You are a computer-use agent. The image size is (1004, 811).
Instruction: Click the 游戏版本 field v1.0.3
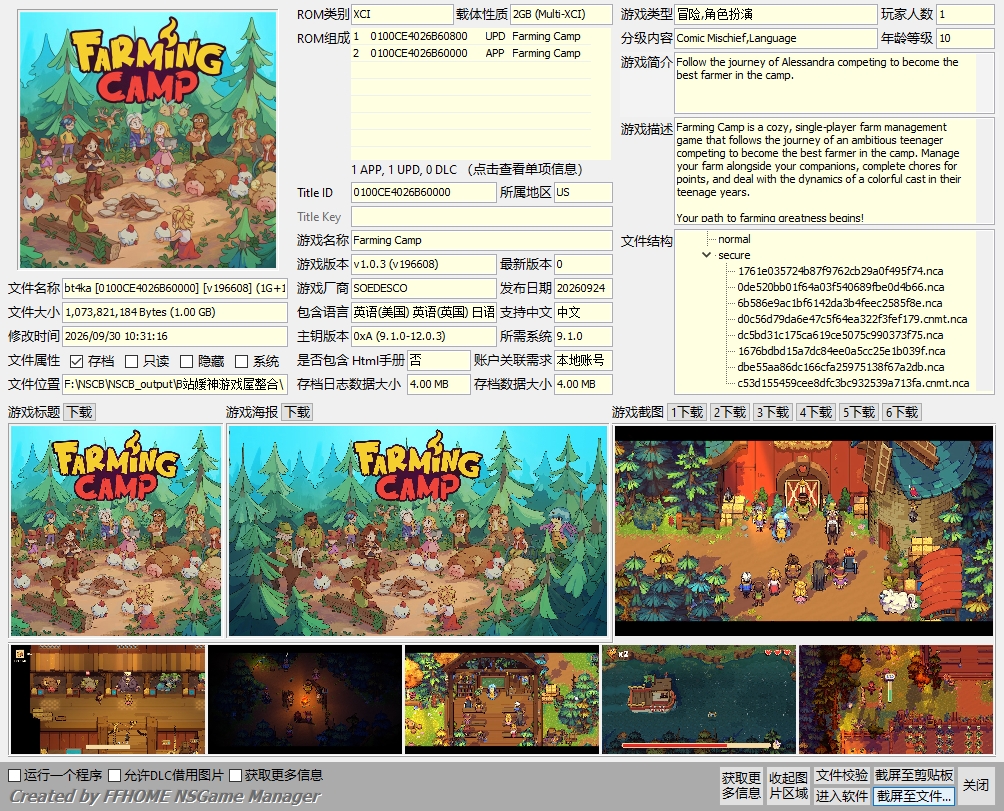click(x=424, y=264)
